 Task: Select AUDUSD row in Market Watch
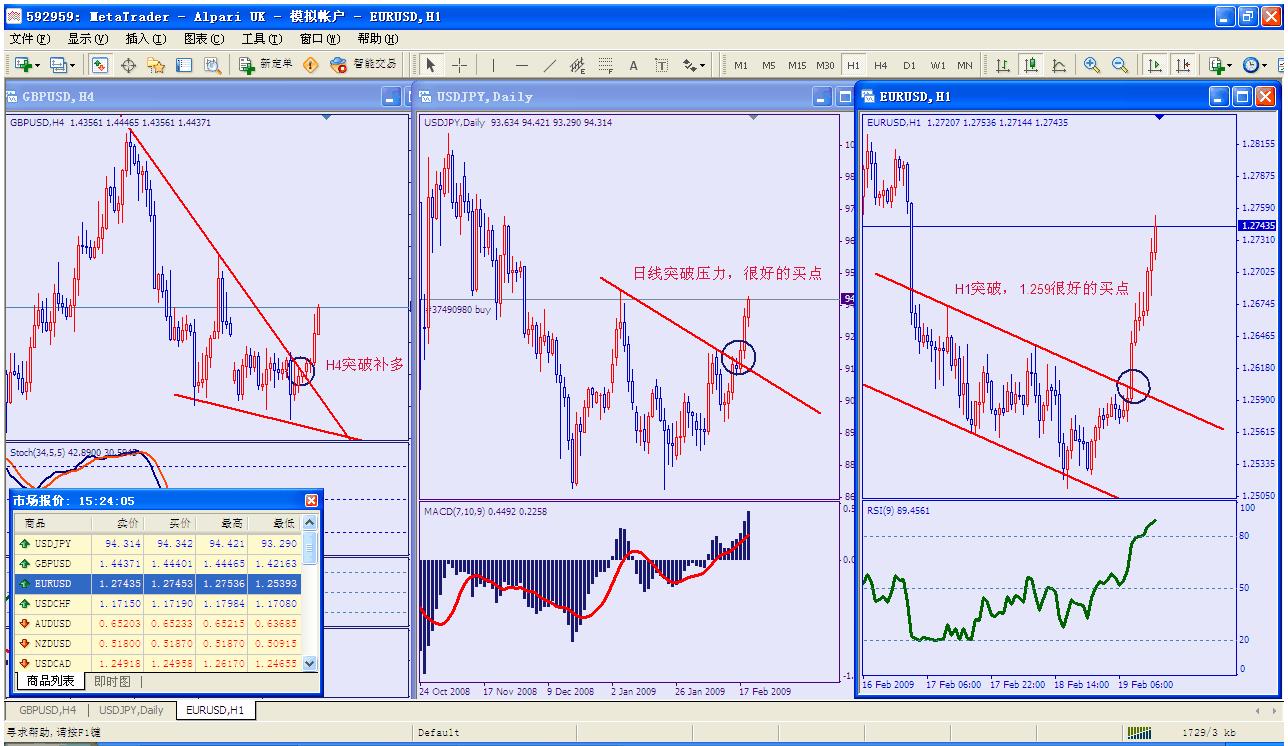tap(157, 624)
